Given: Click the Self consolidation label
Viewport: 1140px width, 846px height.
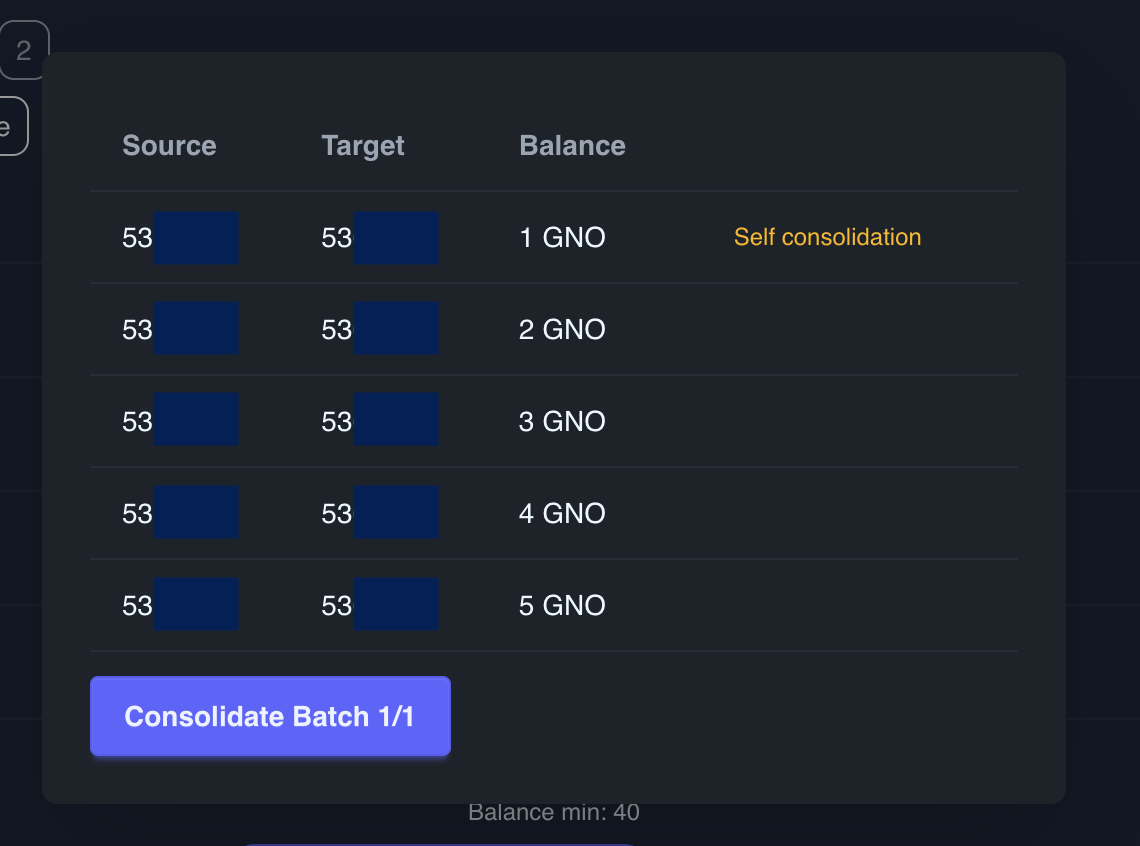Looking at the screenshot, I should pyautogui.click(x=827, y=237).
